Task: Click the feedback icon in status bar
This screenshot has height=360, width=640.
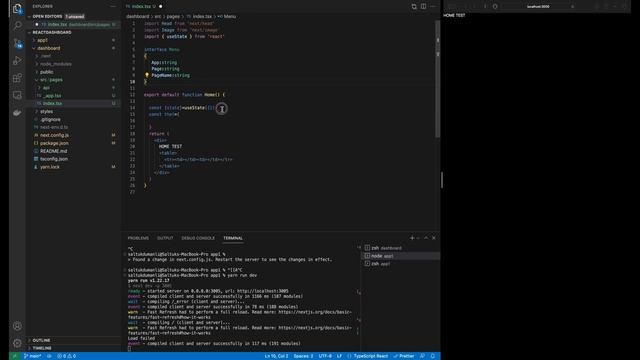Action: 422,356
